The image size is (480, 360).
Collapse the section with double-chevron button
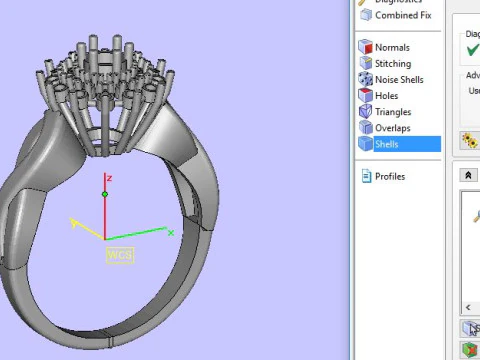[468, 175]
